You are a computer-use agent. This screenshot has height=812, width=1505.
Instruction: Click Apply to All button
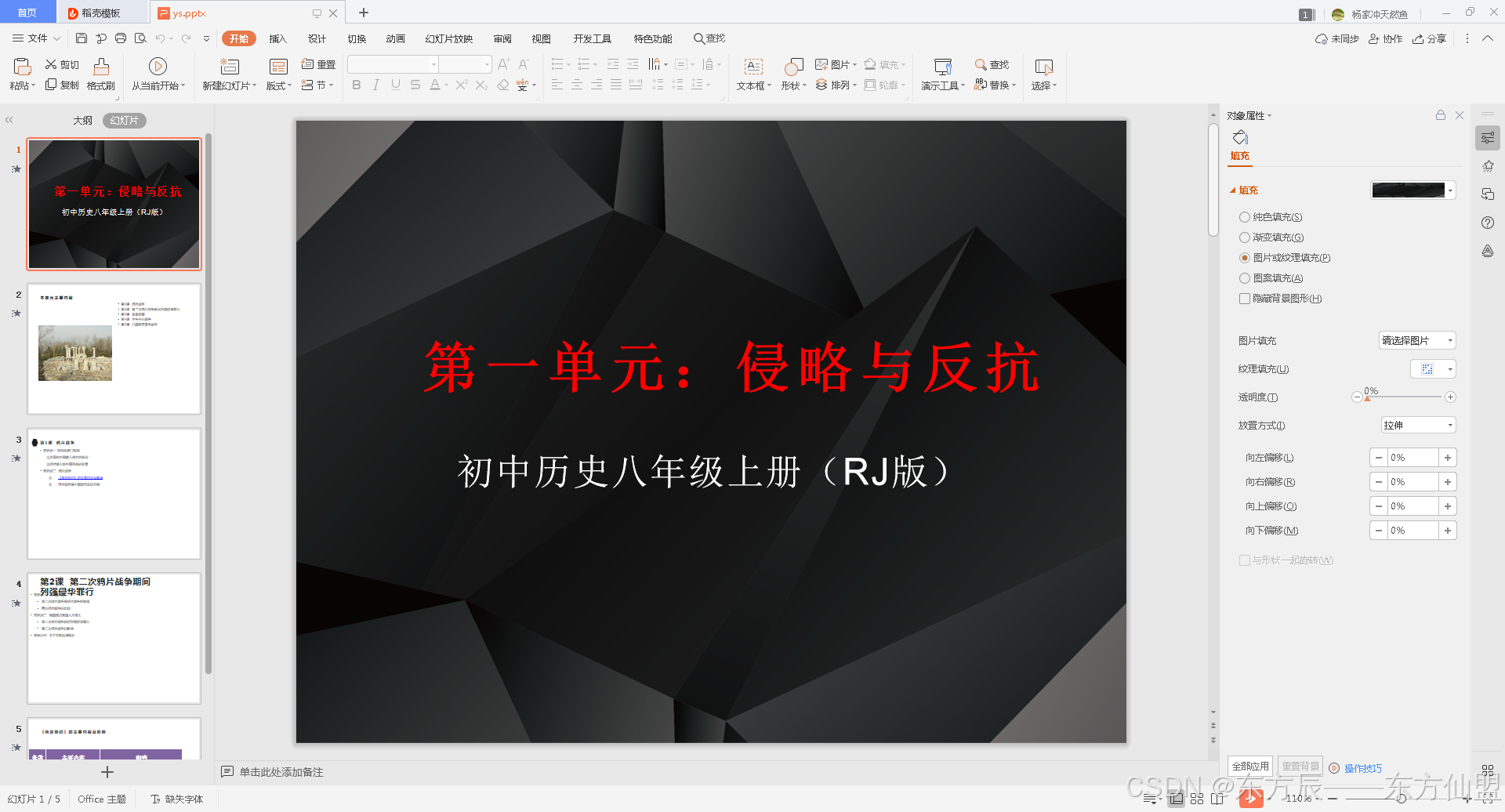pos(1250,766)
